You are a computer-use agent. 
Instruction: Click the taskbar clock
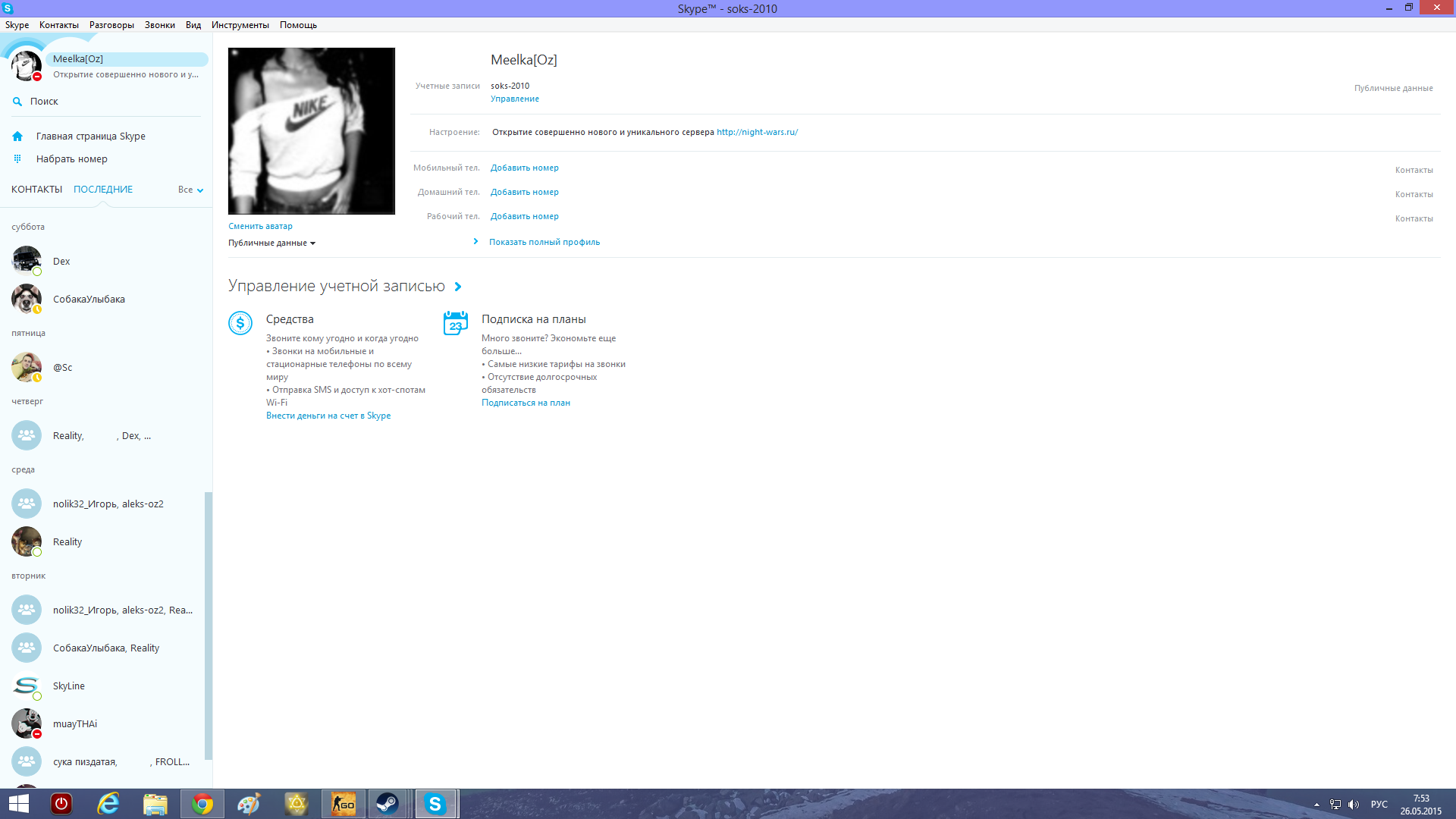click(x=1421, y=805)
